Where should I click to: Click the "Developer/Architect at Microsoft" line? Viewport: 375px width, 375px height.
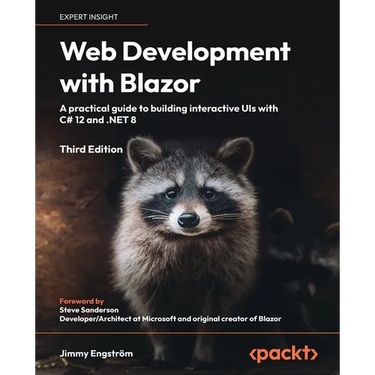[x=170, y=319]
